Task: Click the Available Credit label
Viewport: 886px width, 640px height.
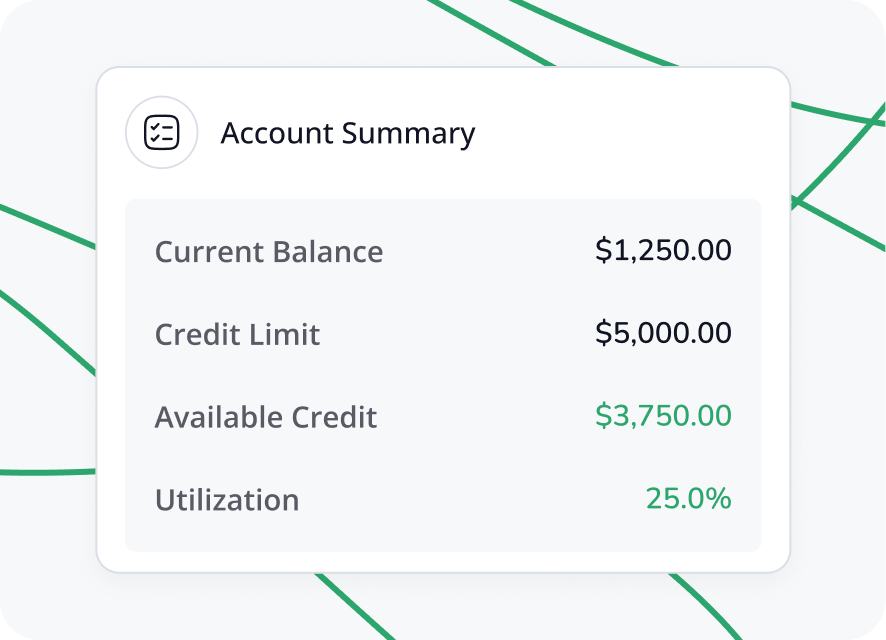Action: (265, 417)
